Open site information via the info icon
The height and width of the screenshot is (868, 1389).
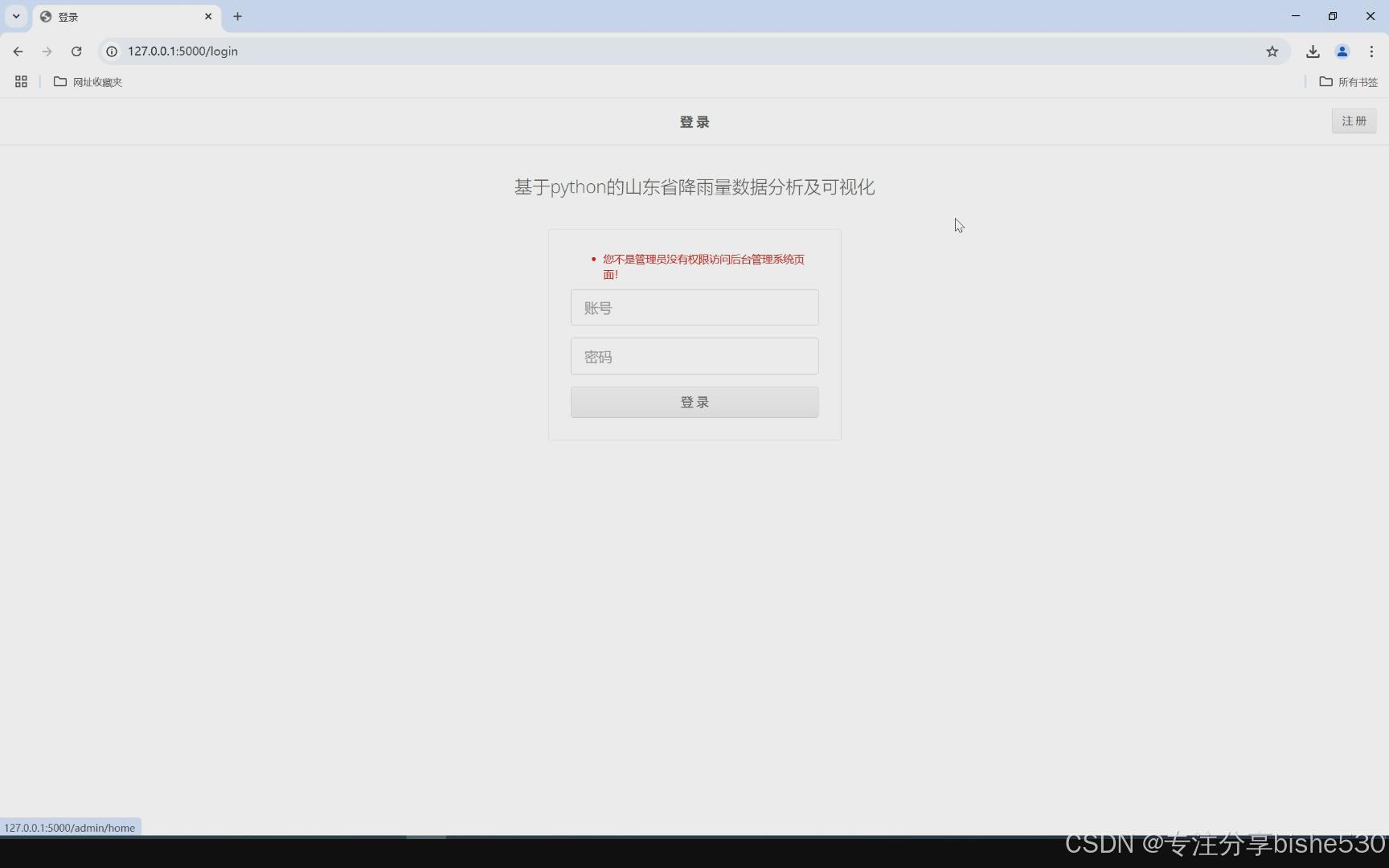111,51
